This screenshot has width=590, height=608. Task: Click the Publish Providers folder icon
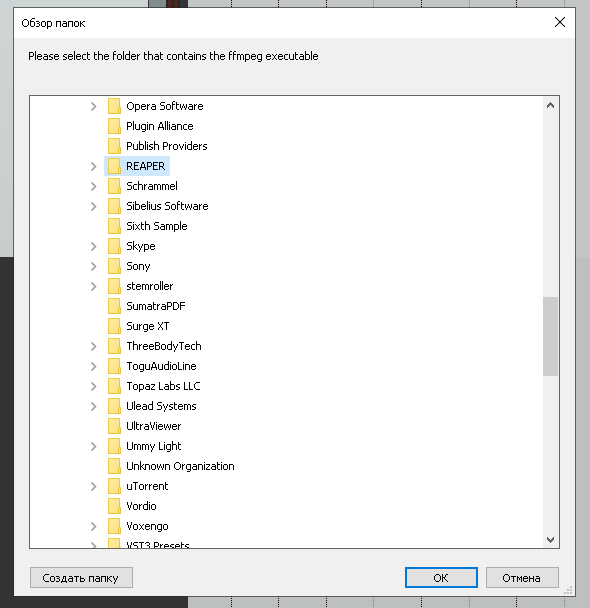114,146
